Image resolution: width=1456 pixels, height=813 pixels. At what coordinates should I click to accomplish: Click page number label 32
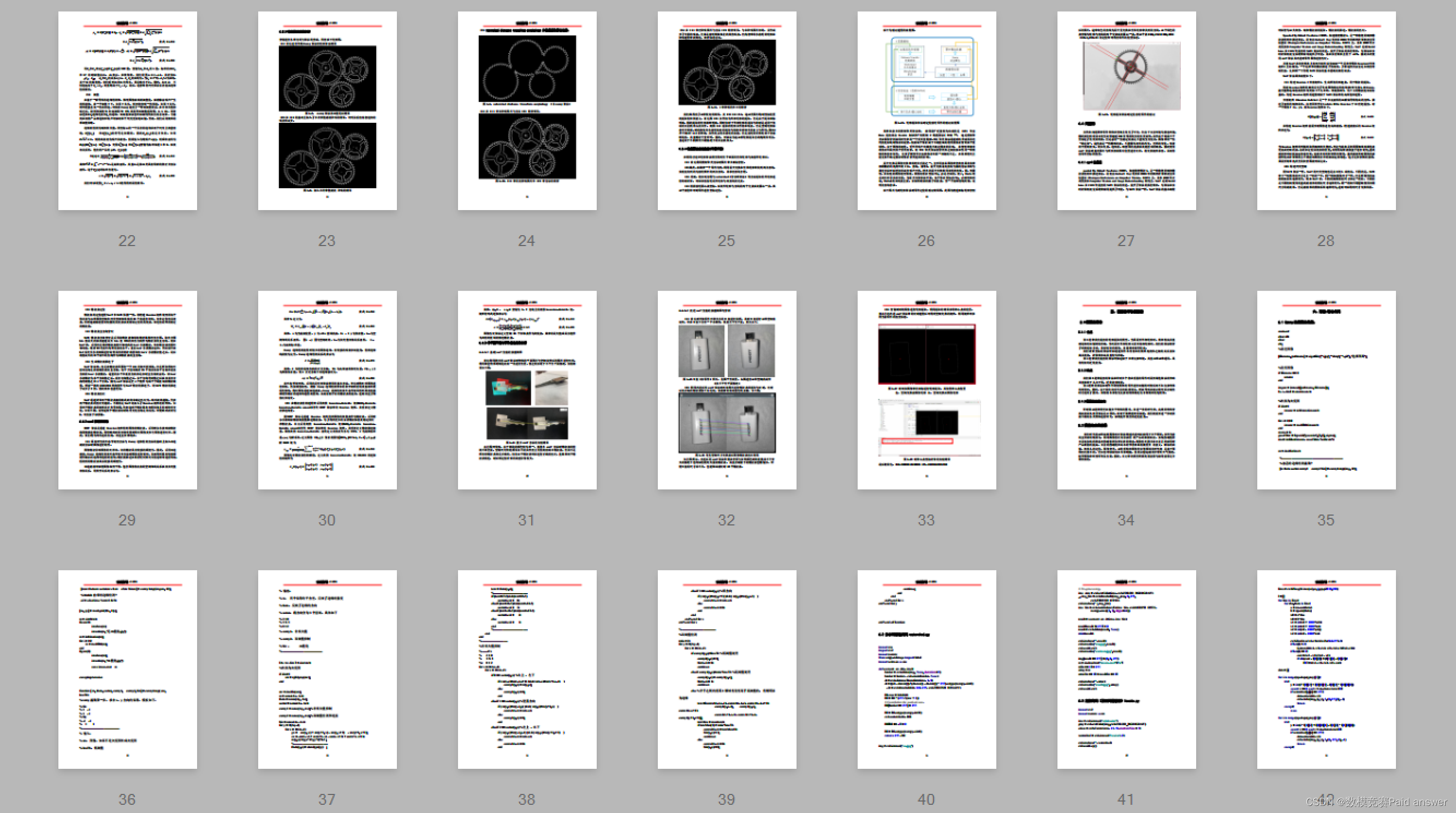726,520
